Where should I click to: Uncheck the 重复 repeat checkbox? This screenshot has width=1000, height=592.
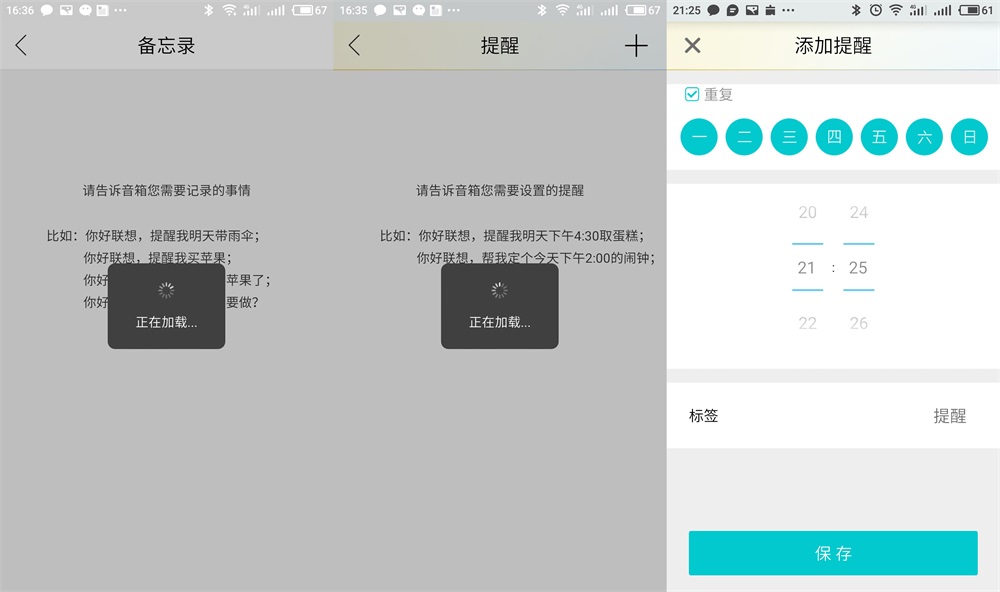[694, 93]
